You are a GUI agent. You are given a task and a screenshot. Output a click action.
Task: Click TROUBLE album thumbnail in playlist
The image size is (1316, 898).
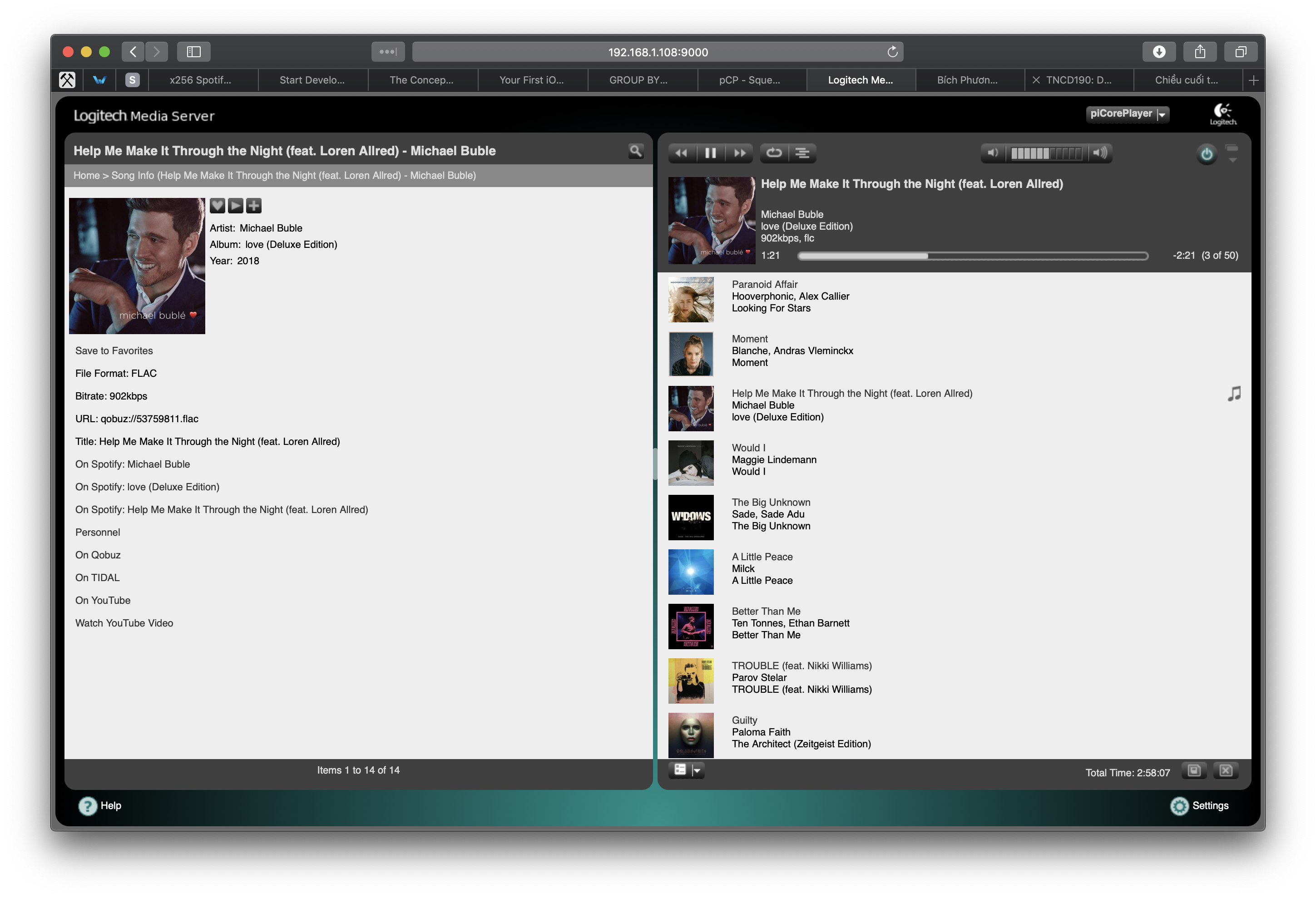point(691,681)
